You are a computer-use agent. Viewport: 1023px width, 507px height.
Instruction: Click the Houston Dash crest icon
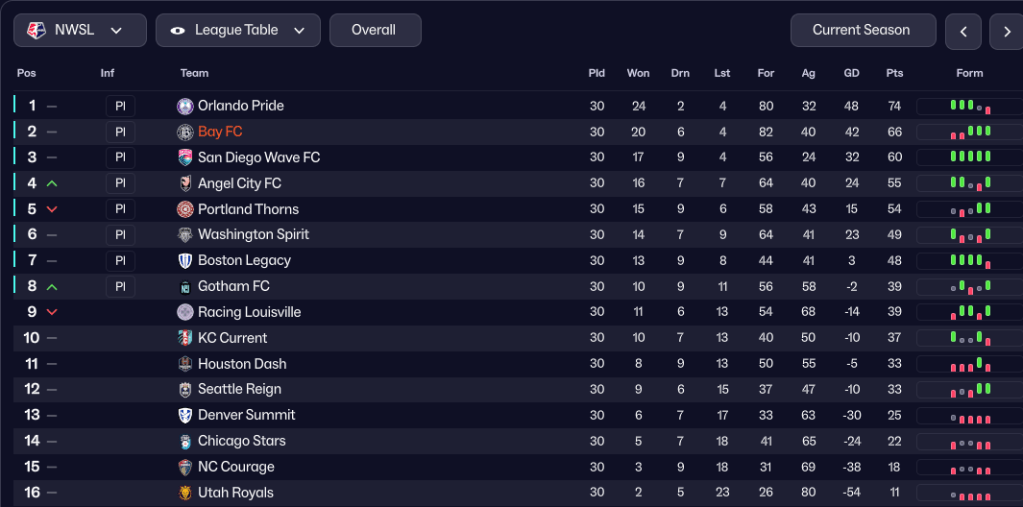[x=185, y=364]
